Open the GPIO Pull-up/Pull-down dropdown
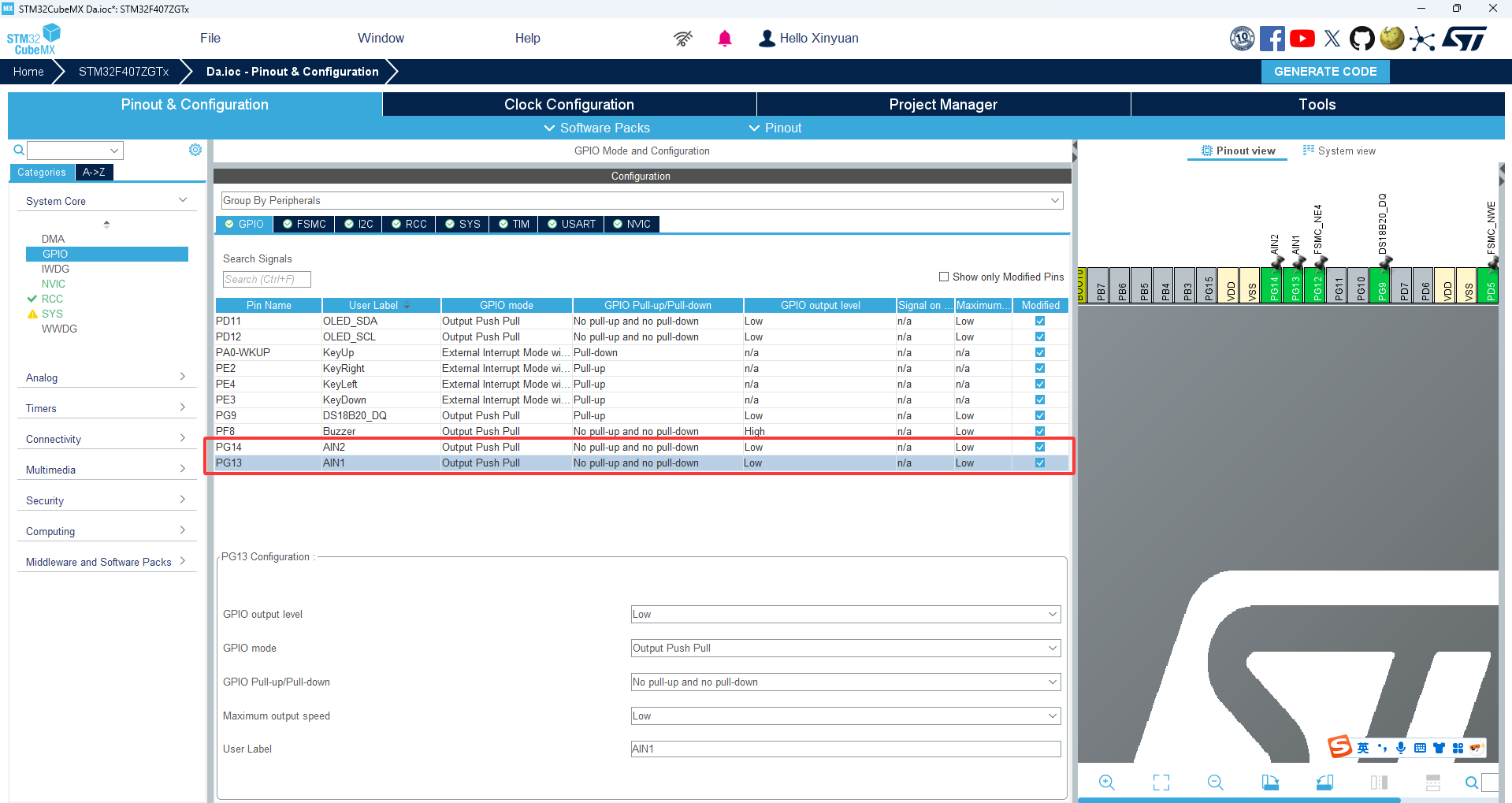 pos(845,682)
